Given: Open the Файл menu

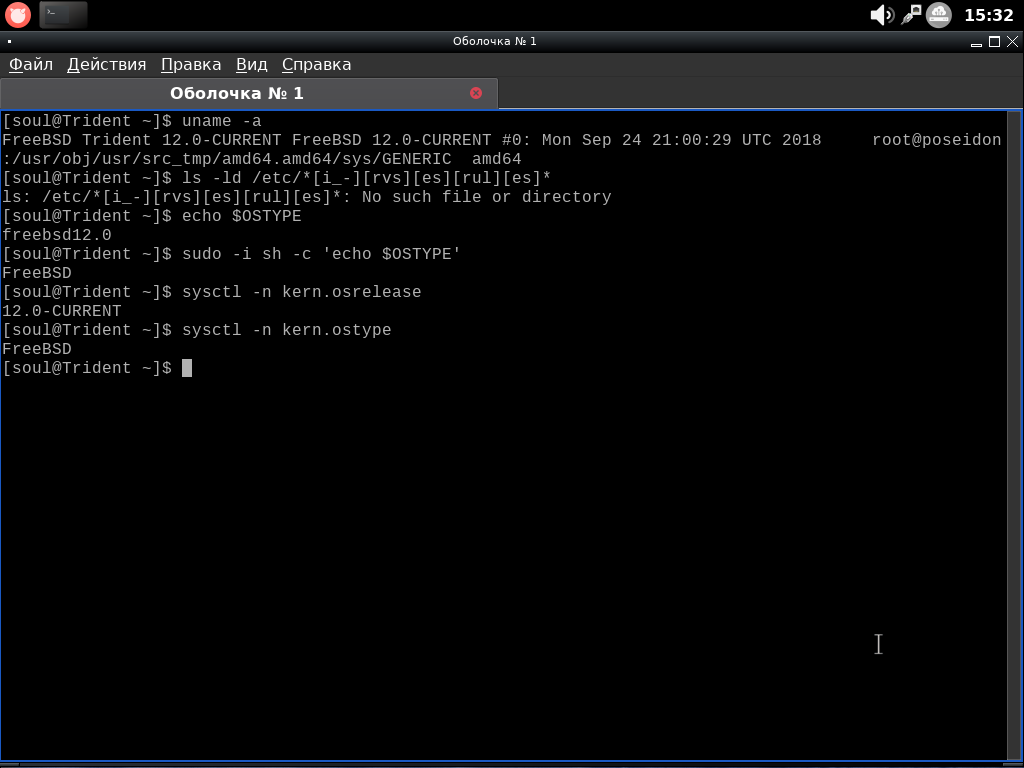Looking at the screenshot, I should (x=31, y=65).
